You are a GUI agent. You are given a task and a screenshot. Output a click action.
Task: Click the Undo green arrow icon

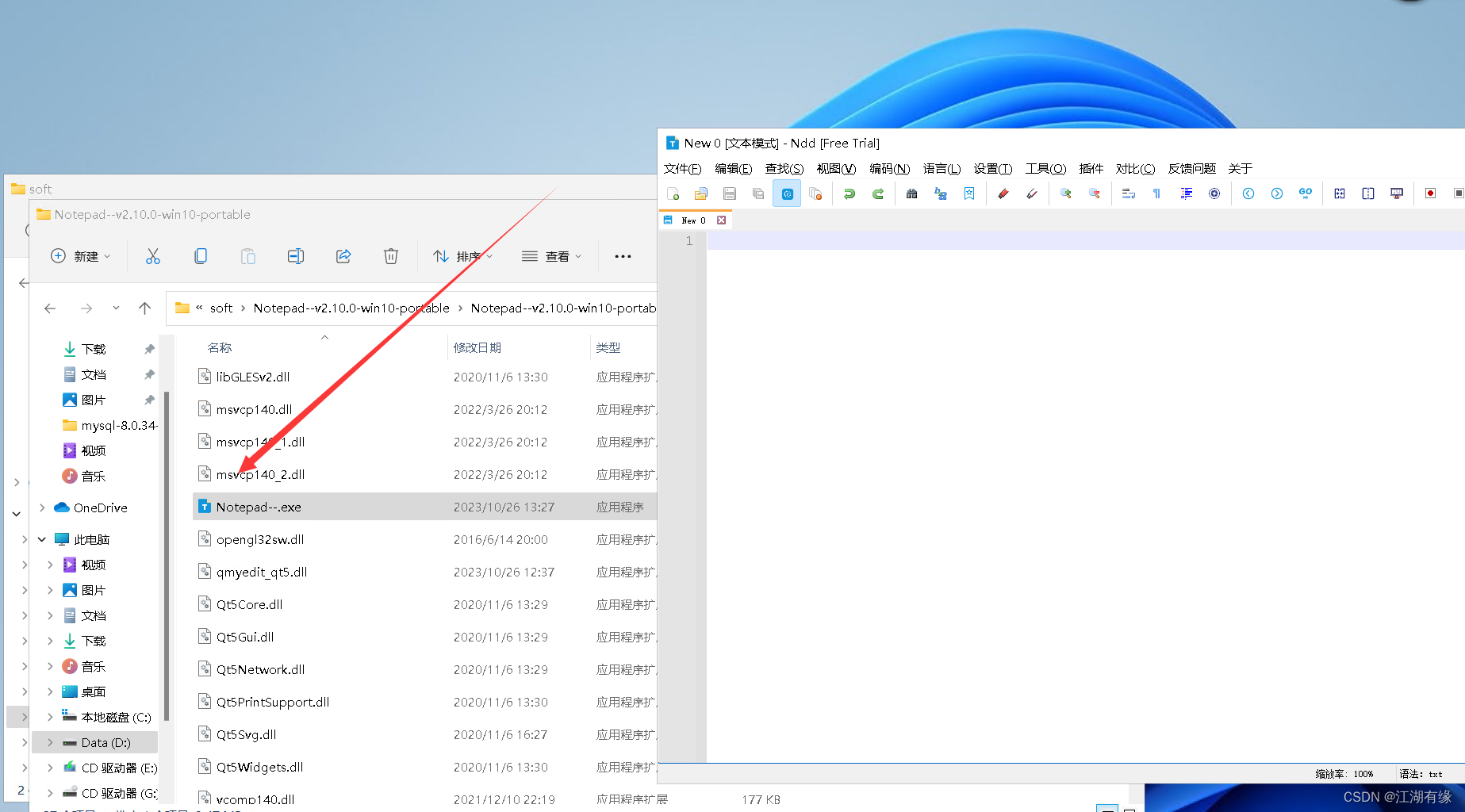(849, 193)
